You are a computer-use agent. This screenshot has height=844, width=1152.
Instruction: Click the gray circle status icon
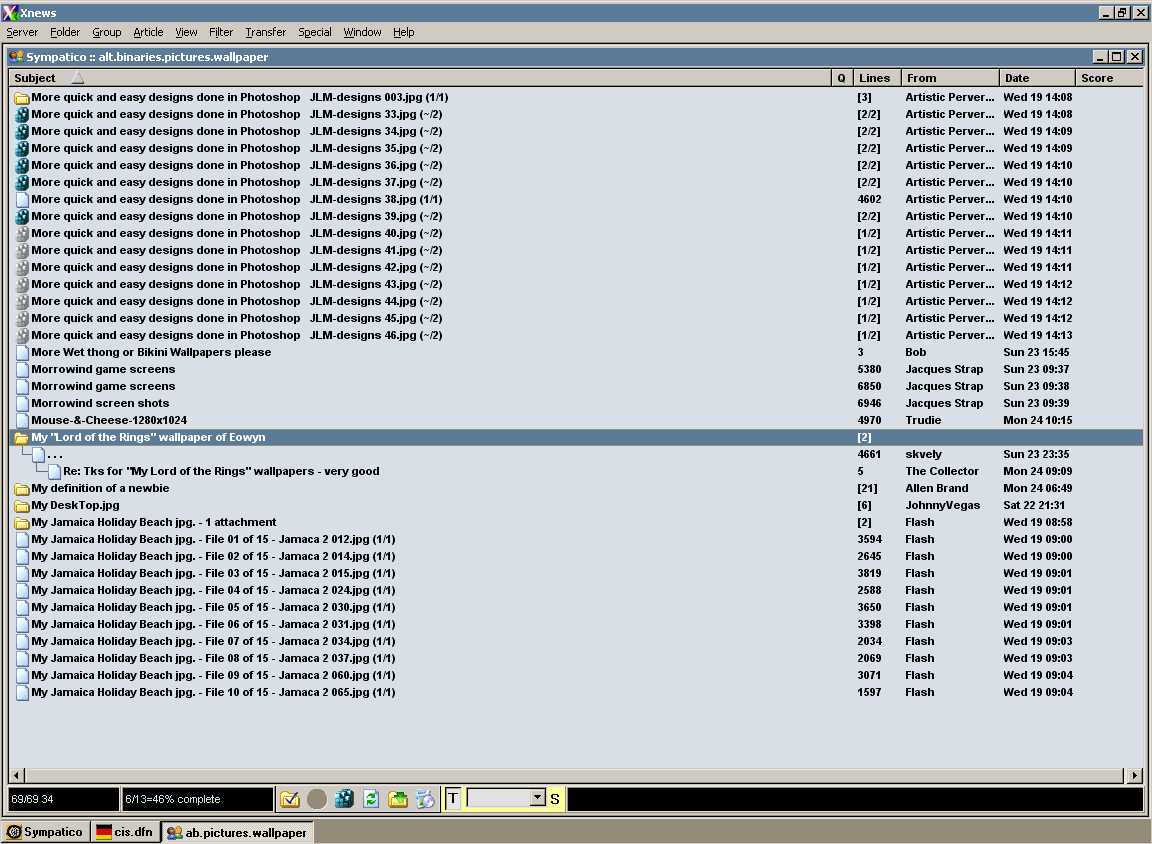point(317,799)
